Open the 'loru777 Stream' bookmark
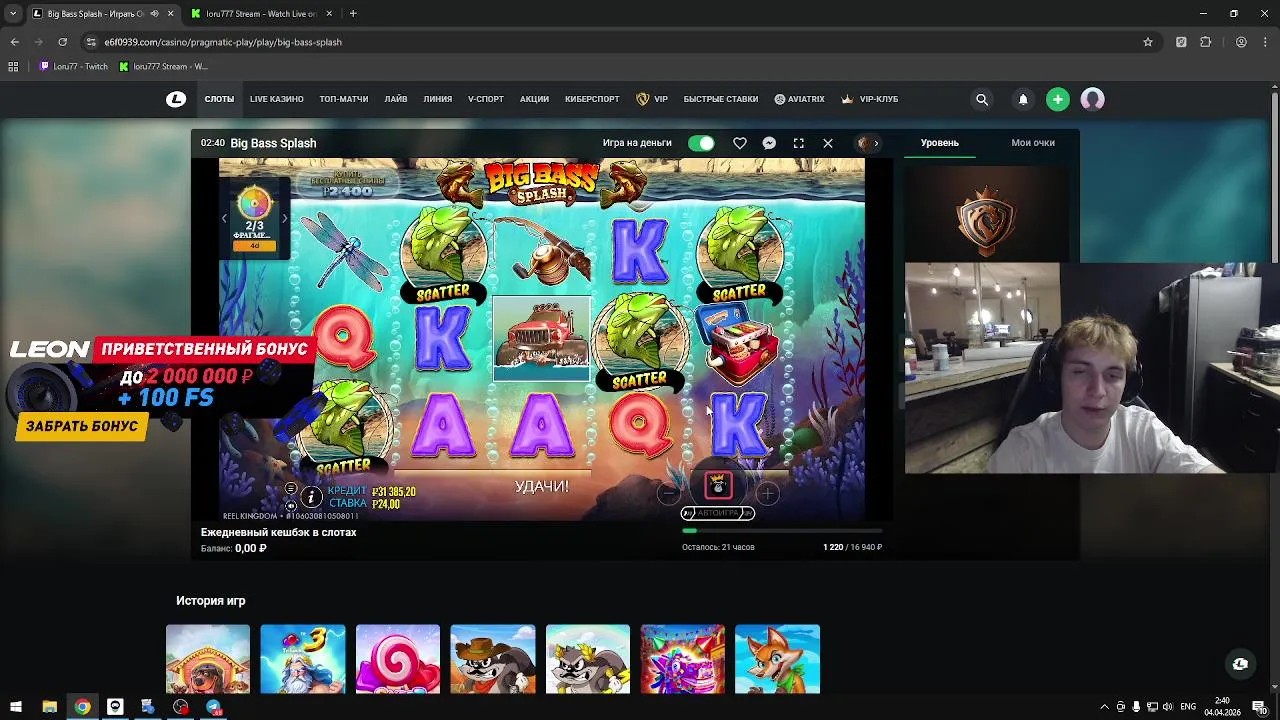The width and height of the screenshot is (1280, 720). (163, 66)
